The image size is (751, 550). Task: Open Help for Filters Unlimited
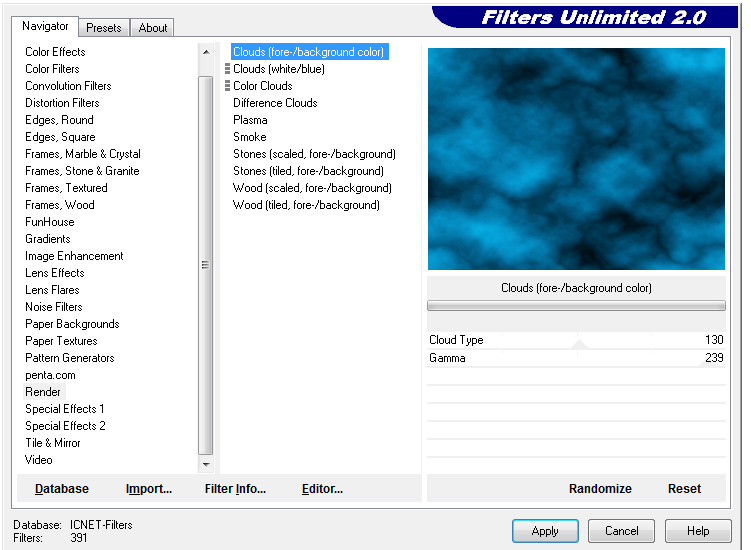pyautogui.click(x=698, y=531)
